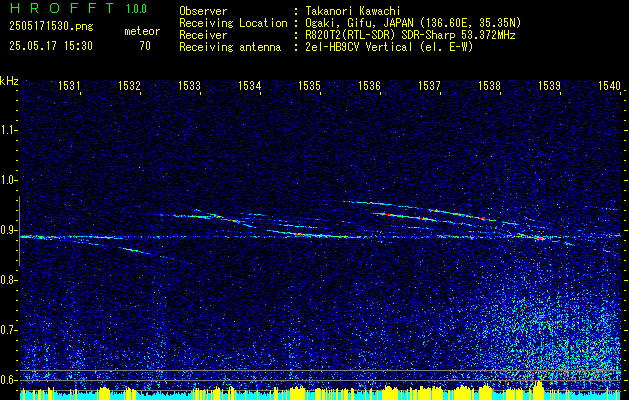Click the 0.7 kHz axis label
This screenshot has width=629, height=400.
click(x=9, y=331)
